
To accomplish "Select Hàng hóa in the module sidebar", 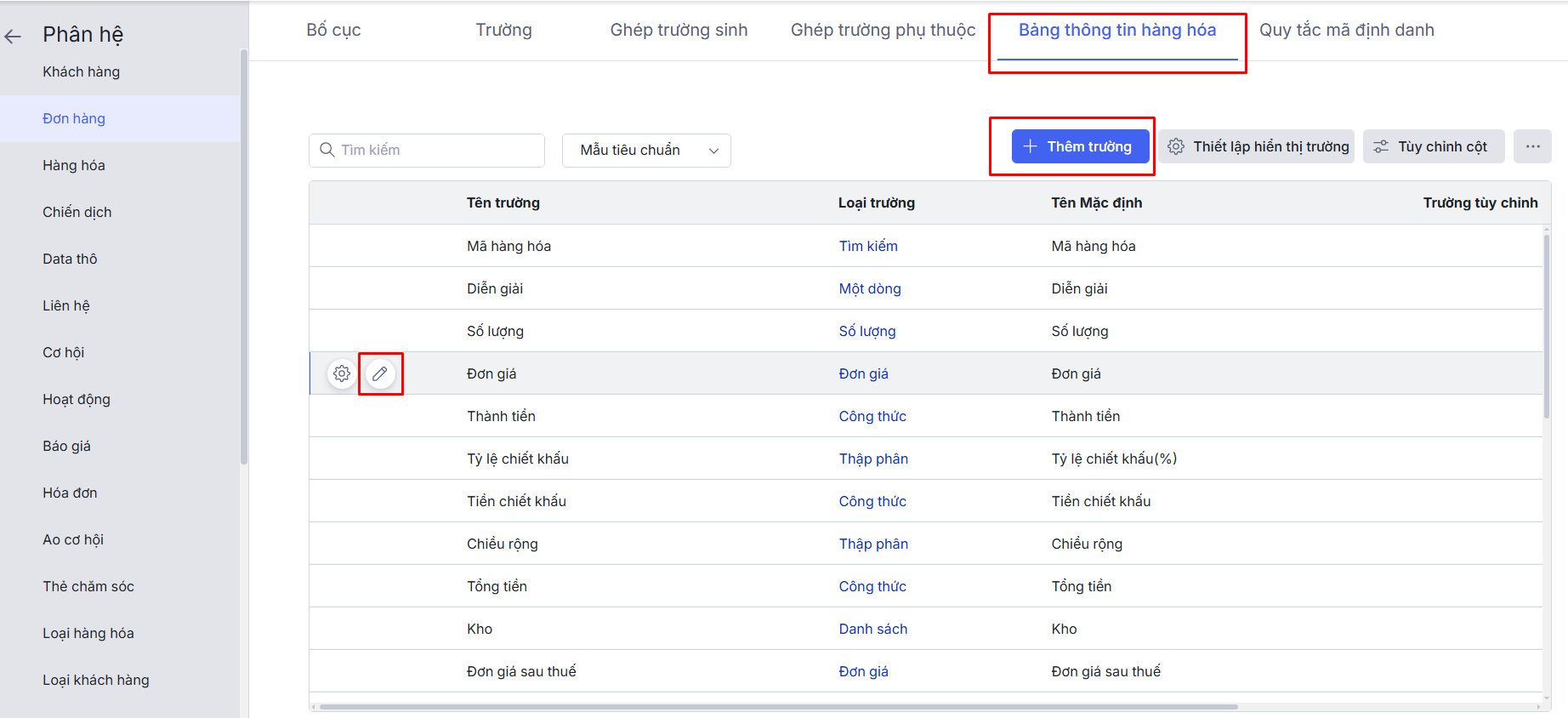I will coord(74,165).
